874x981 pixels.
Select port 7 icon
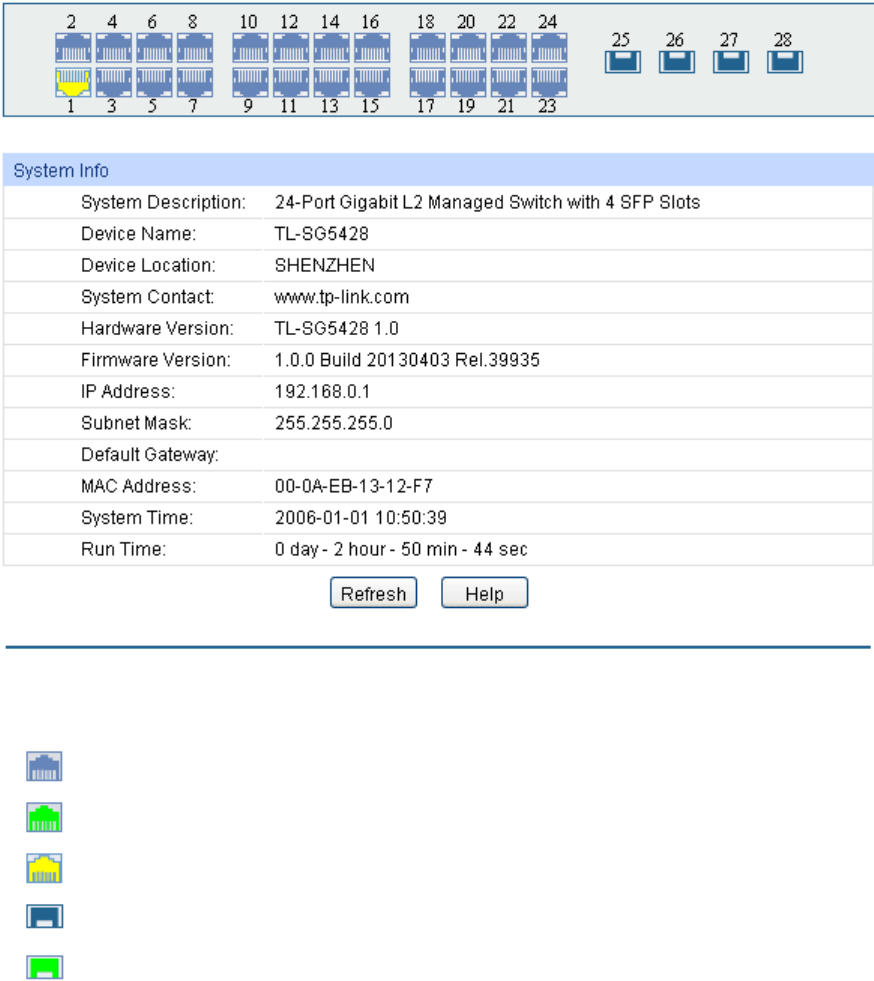tap(195, 82)
